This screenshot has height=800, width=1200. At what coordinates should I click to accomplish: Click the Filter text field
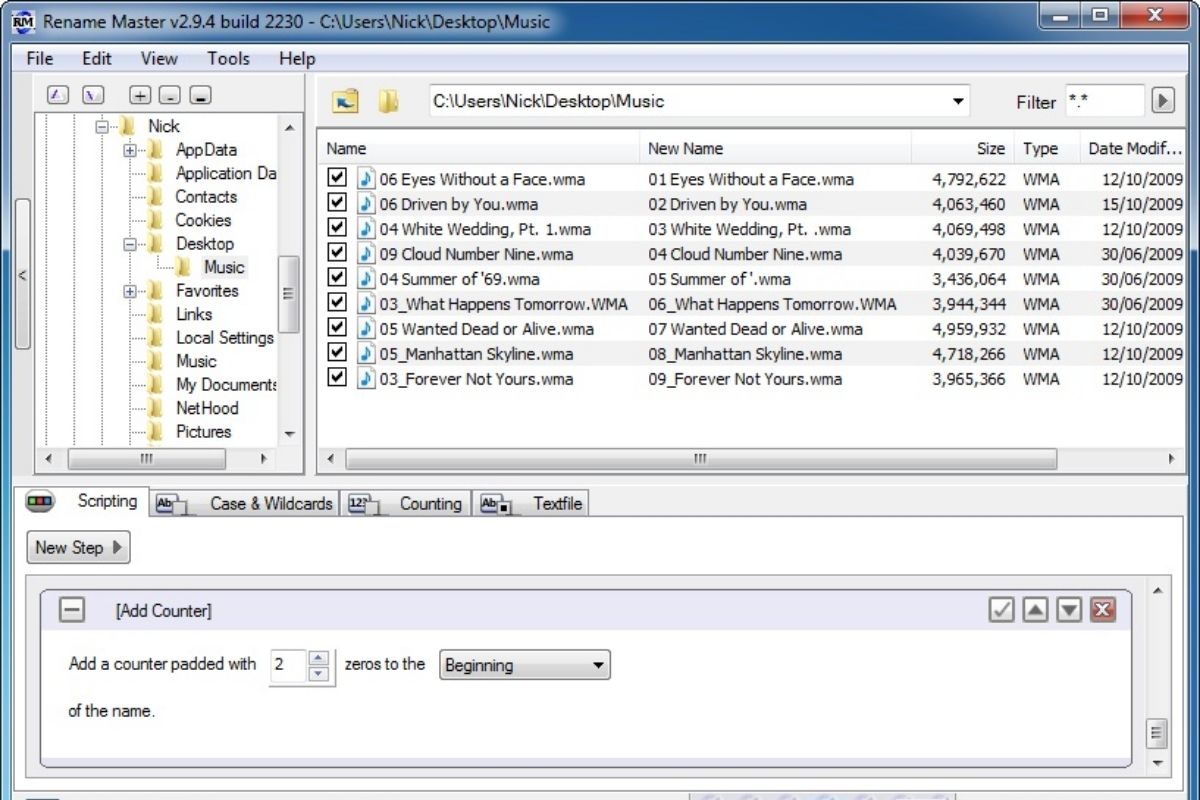[x=1104, y=101]
